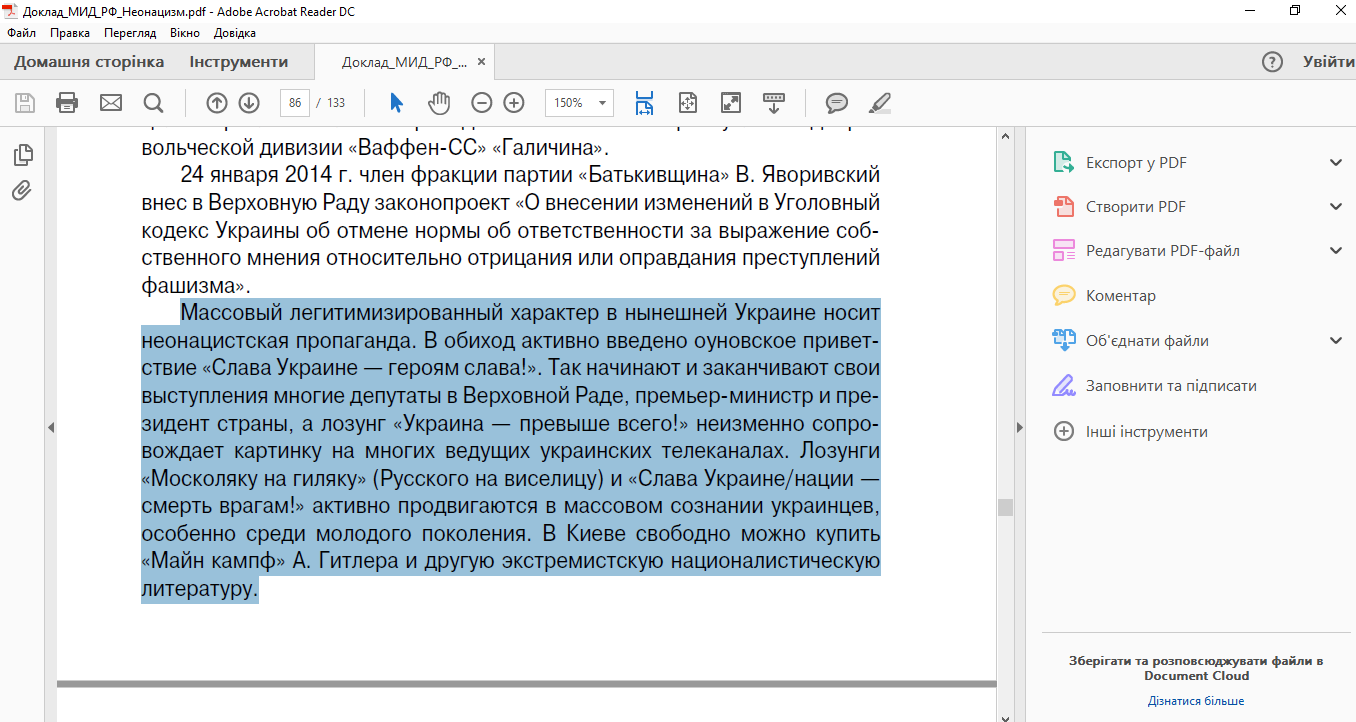Open the attachments paperclip panel
The height and width of the screenshot is (722, 1356).
(22, 191)
